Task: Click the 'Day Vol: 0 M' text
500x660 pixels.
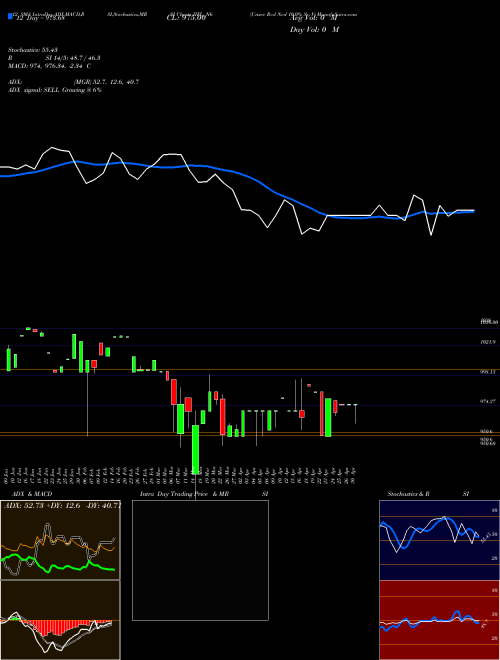Action: point(314,30)
